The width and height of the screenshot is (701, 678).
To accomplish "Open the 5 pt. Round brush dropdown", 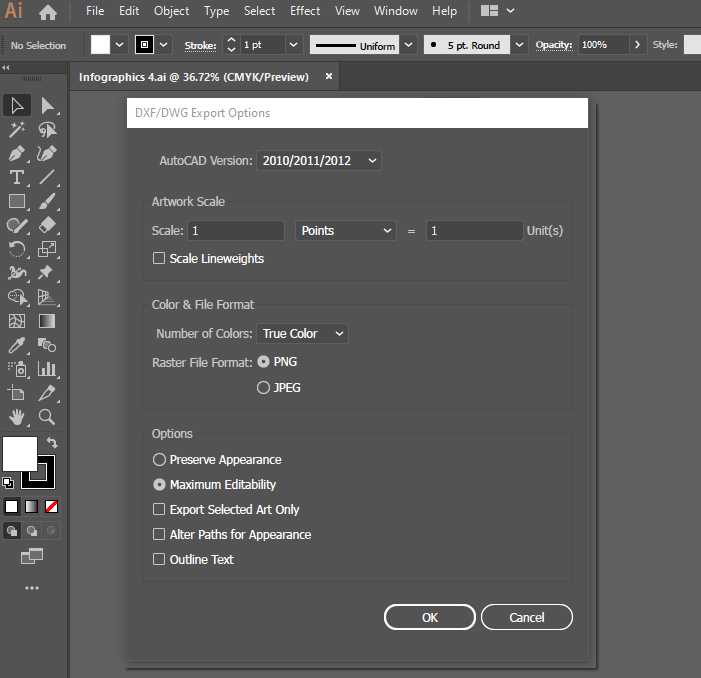I will [519, 45].
